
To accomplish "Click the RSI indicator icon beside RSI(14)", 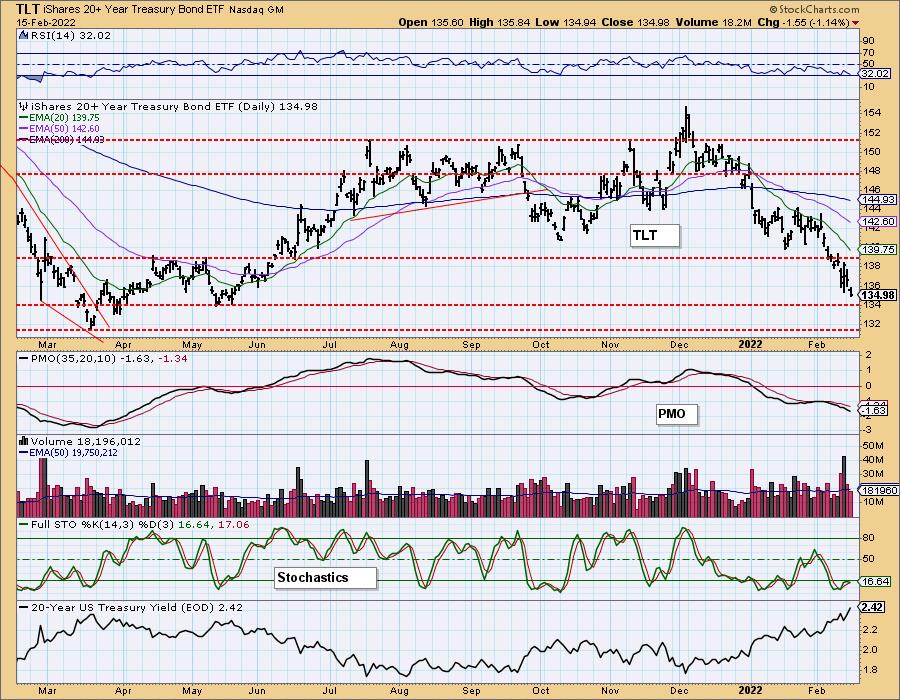I will (x=24, y=35).
